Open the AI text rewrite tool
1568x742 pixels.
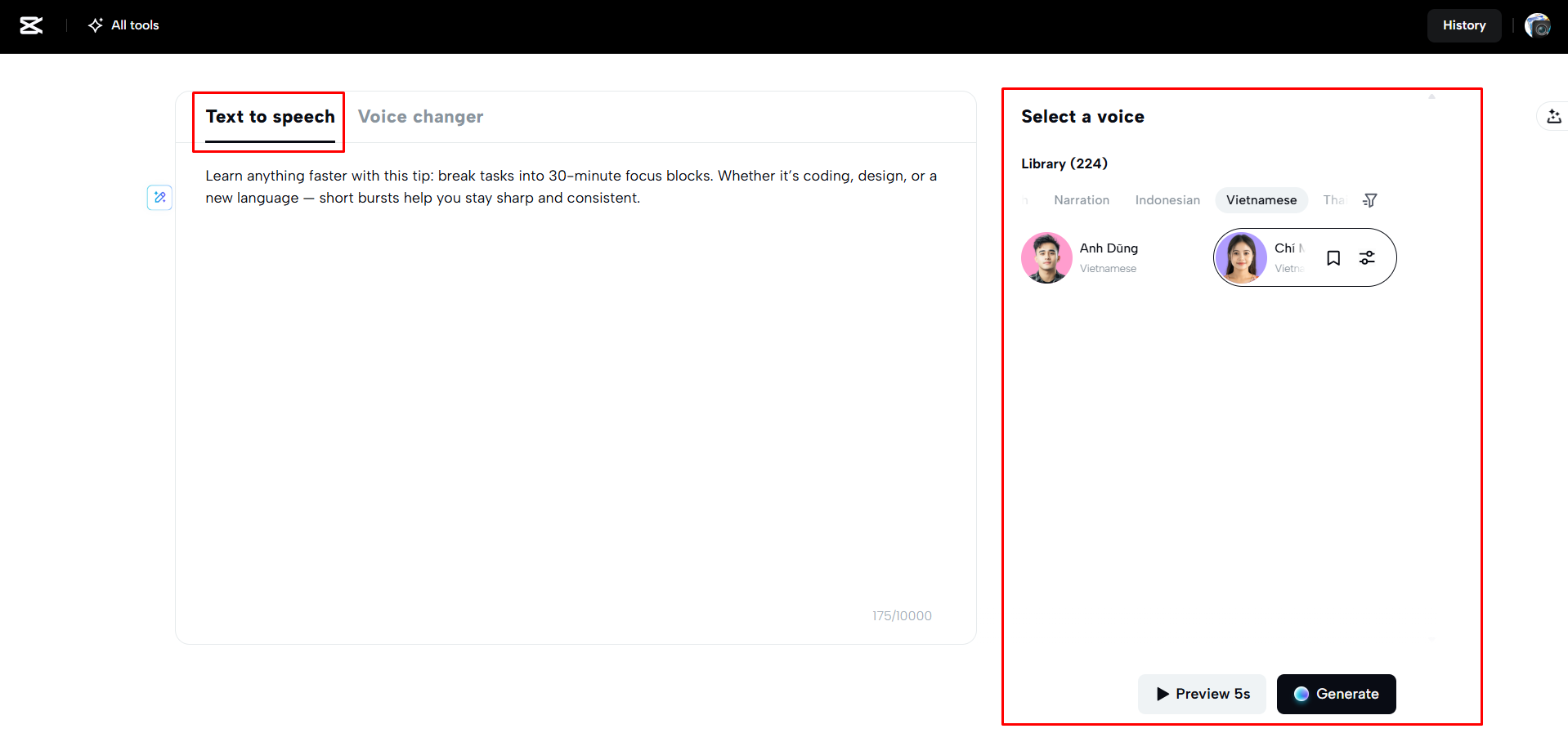(x=159, y=198)
